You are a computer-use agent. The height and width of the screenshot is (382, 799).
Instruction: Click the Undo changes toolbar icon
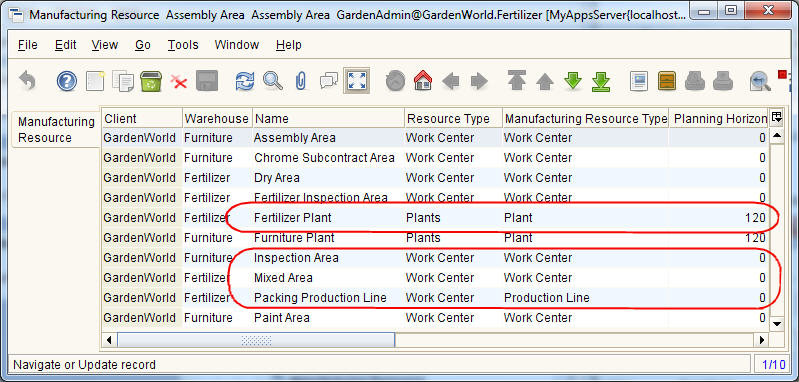coord(28,81)
